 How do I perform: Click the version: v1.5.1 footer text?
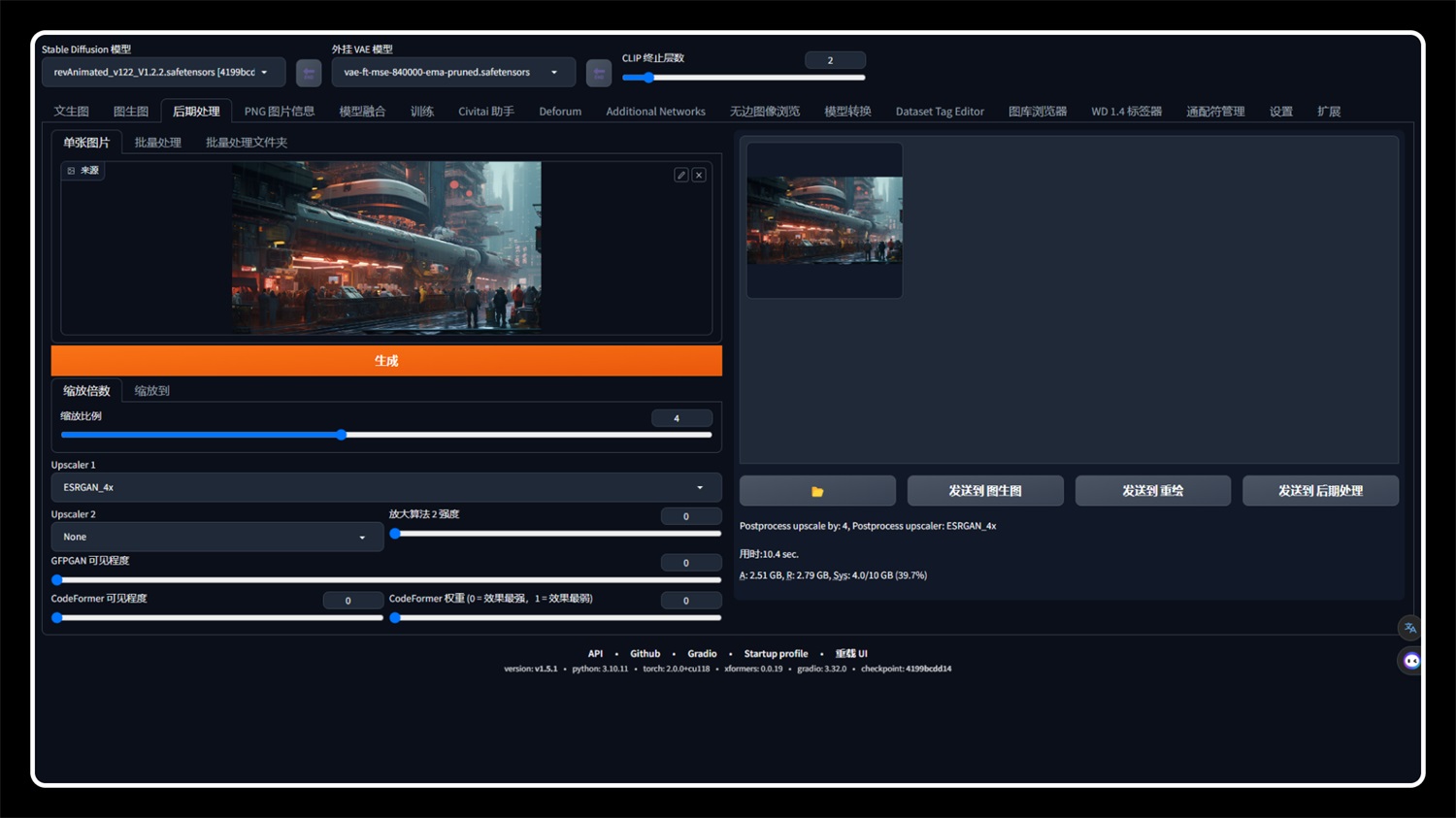click(x=531, y=669)
